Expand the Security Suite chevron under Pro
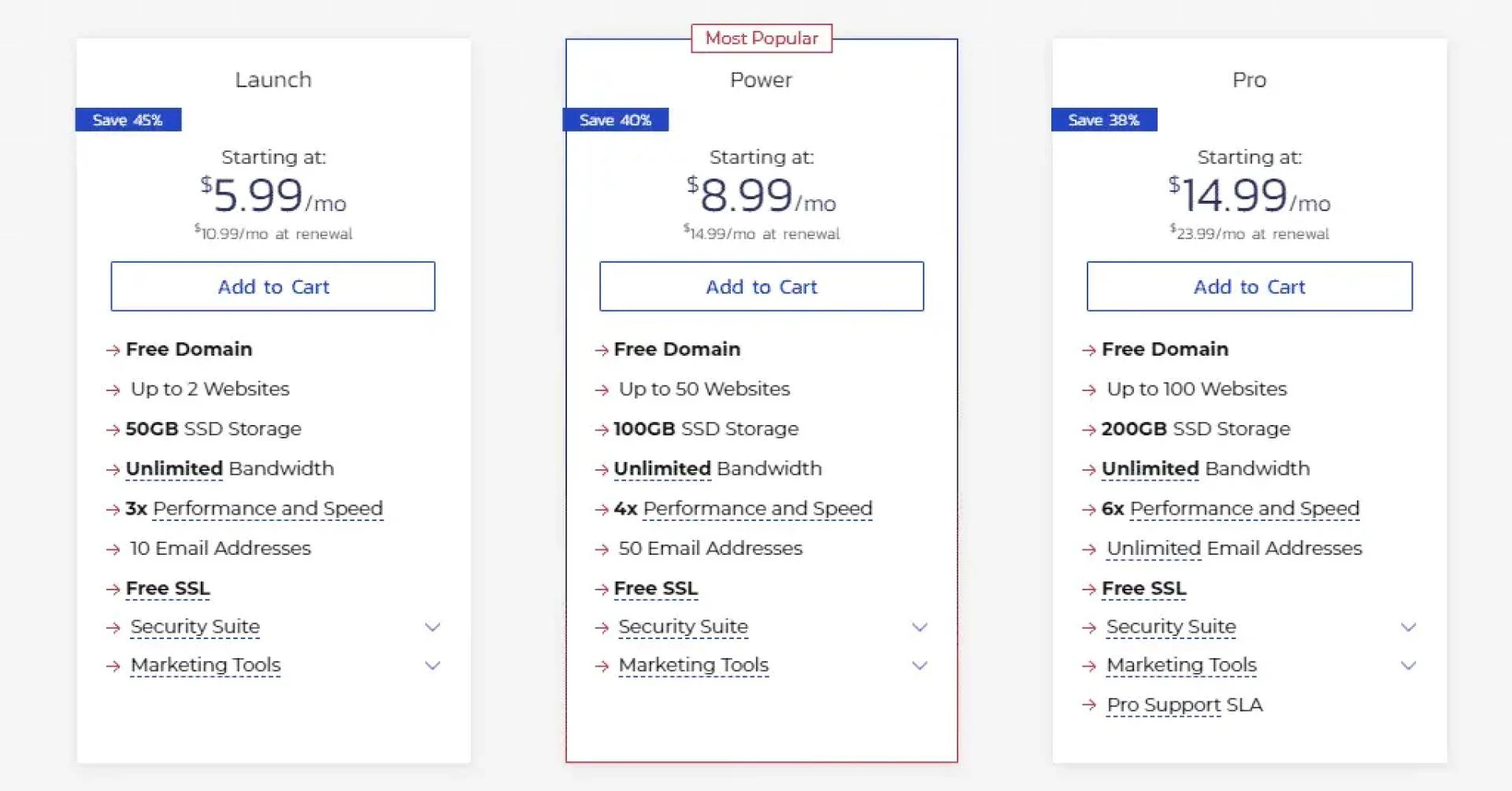The image size is (1512, 791). [1407, 627]
